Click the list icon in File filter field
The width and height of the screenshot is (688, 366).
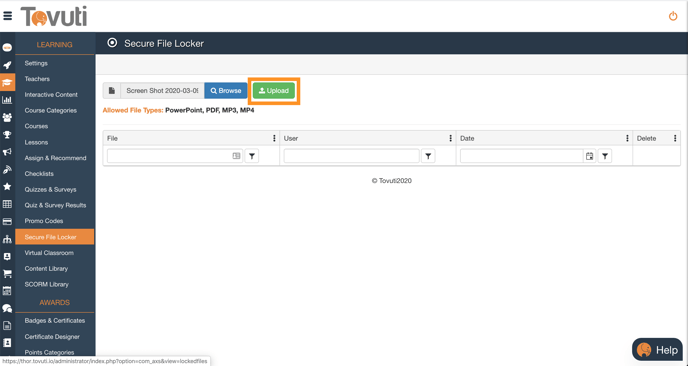[236, 156]
